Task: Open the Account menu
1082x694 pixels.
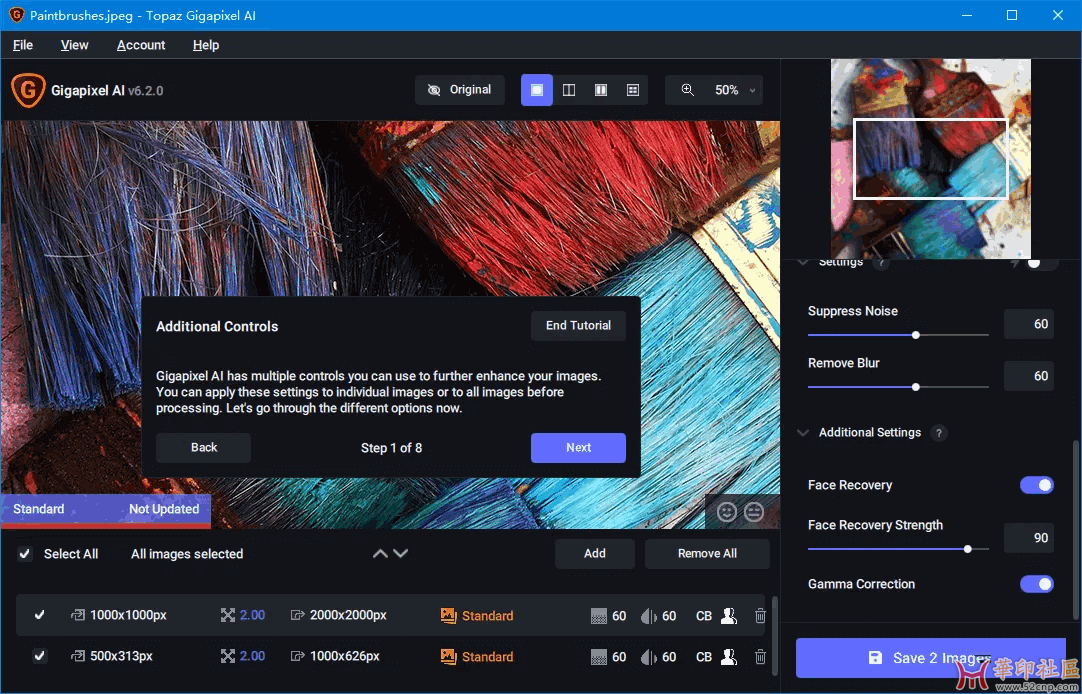Action: pos(141,45)
